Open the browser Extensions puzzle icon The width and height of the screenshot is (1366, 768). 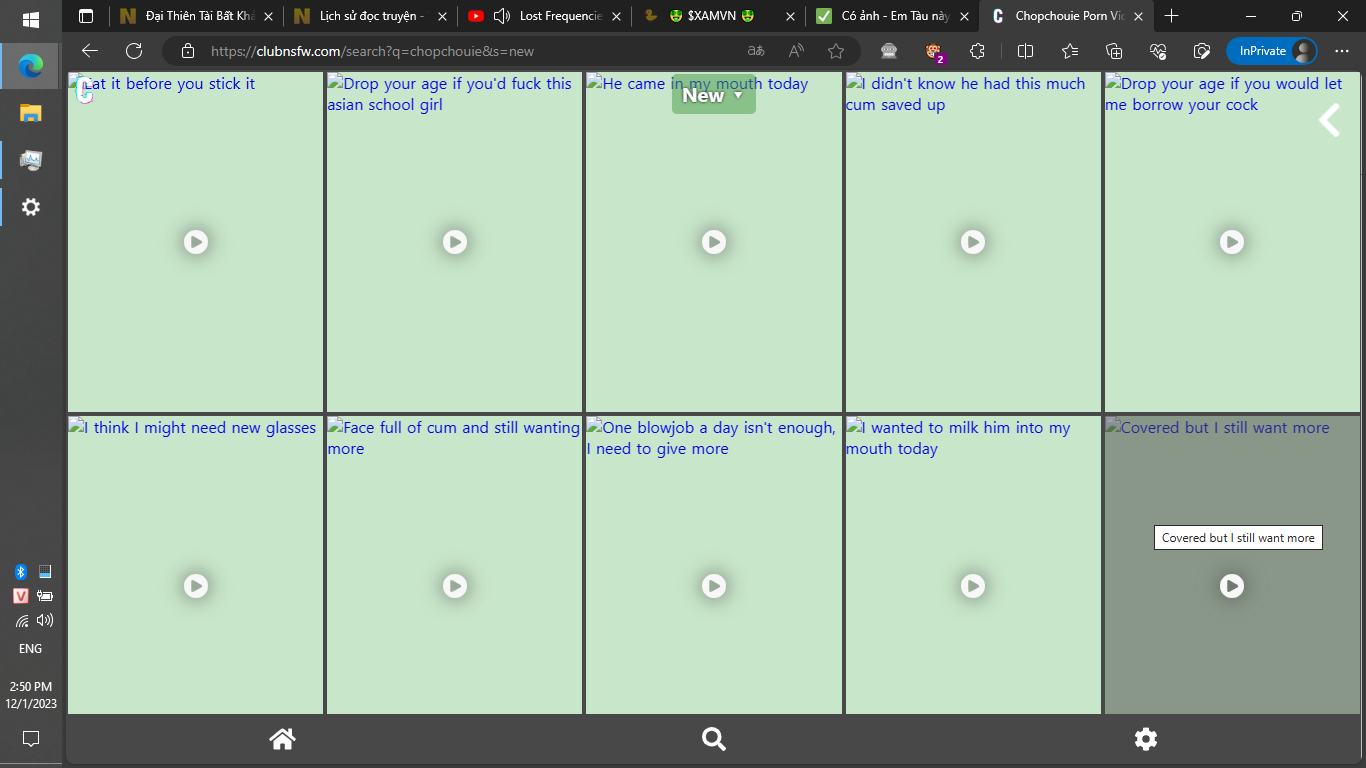tap(977, 51)
